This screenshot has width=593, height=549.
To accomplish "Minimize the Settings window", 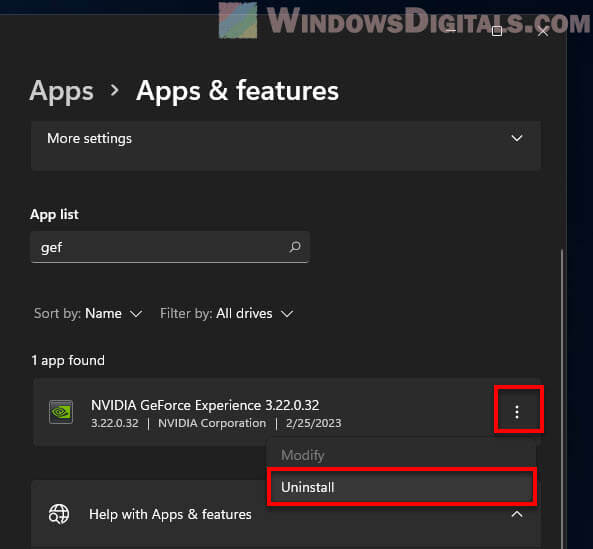I will pos(451,31).
